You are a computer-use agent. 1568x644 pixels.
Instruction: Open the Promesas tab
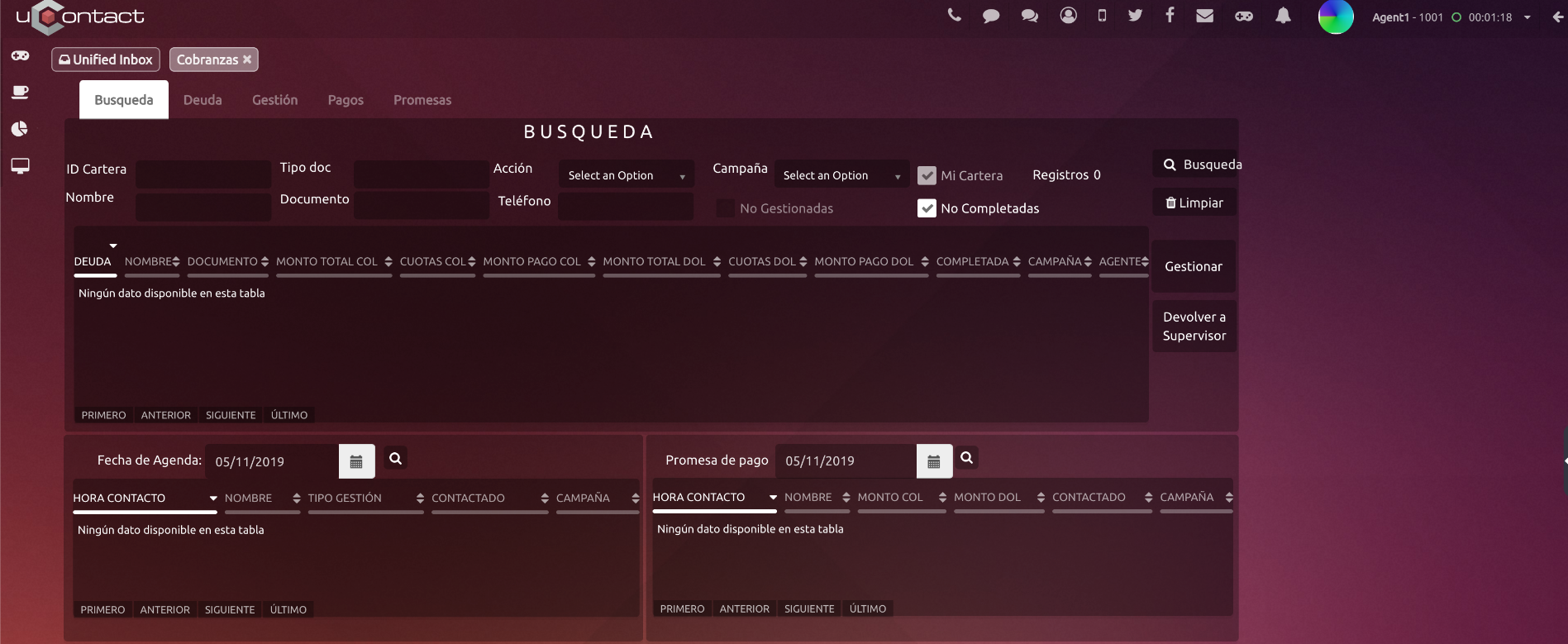pyautogui.click(x=422, y=100)
